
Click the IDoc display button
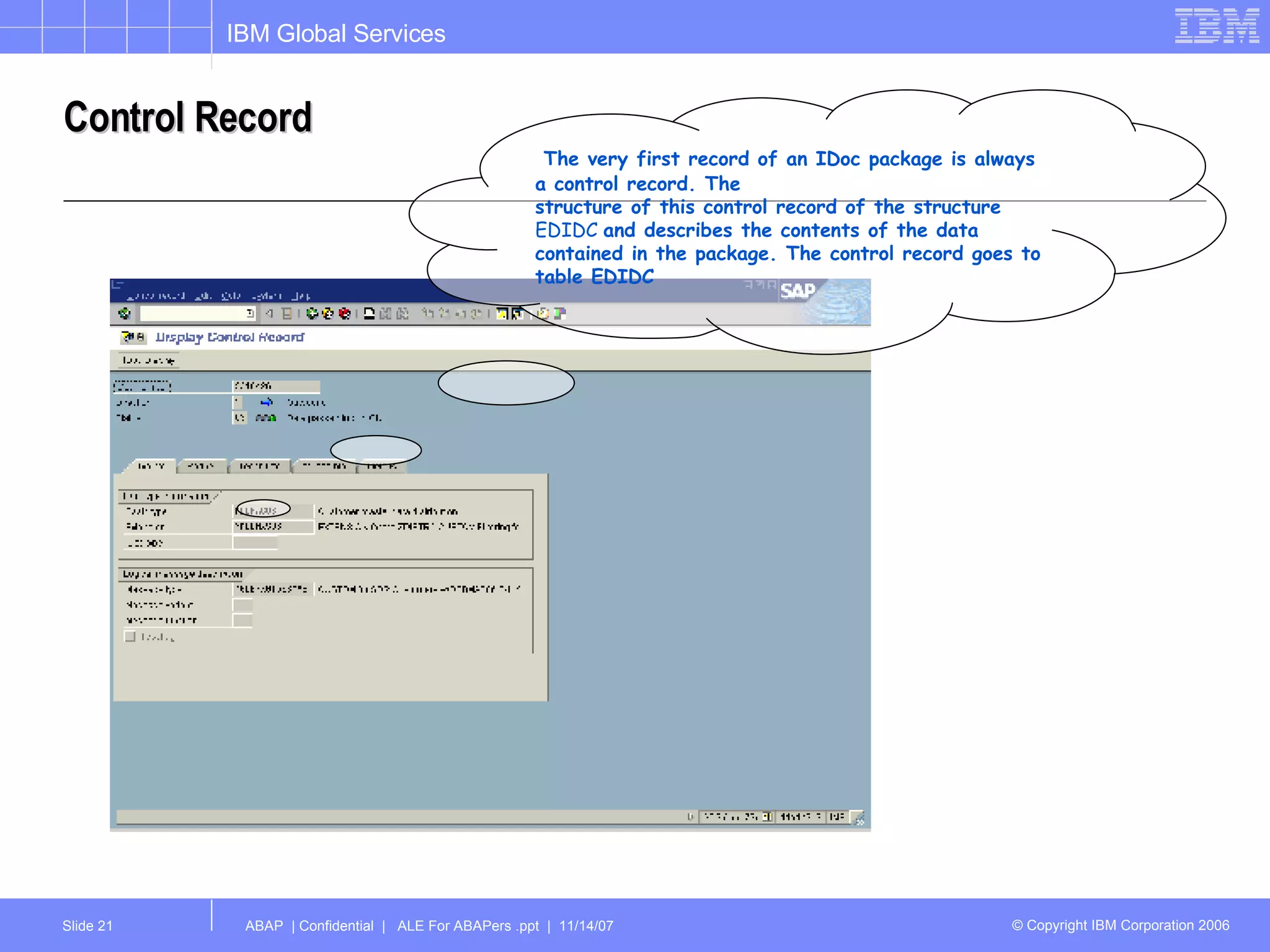click(x=148, y=361)
